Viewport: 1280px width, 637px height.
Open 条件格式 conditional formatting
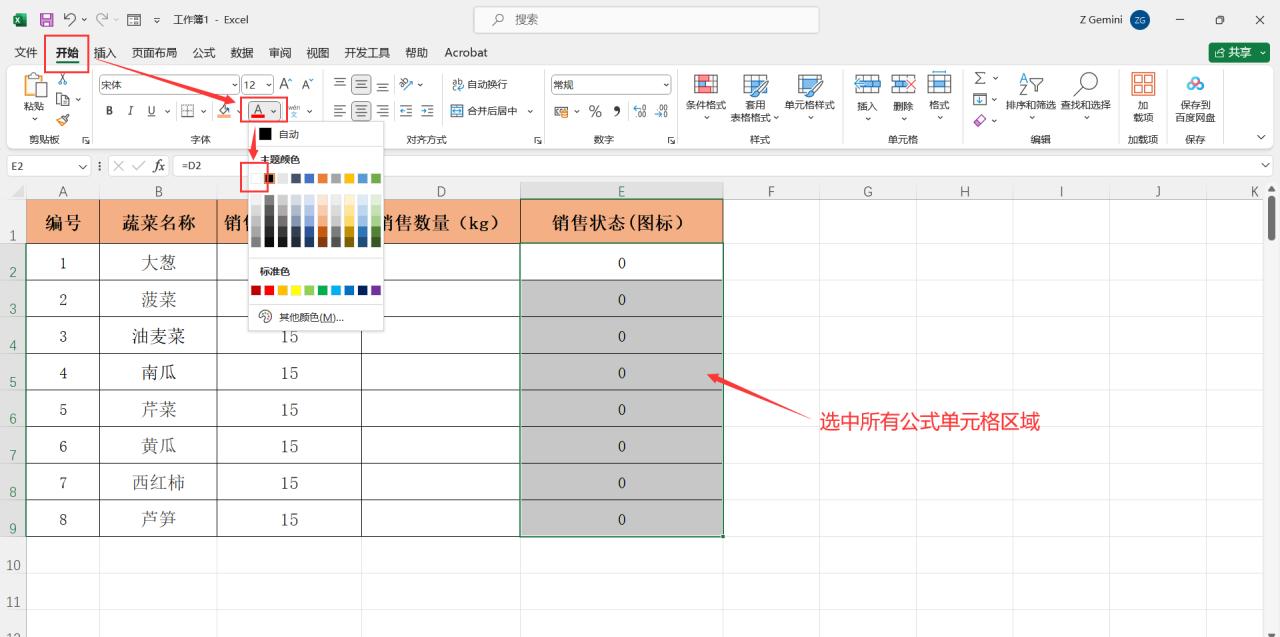pos(705,97)
